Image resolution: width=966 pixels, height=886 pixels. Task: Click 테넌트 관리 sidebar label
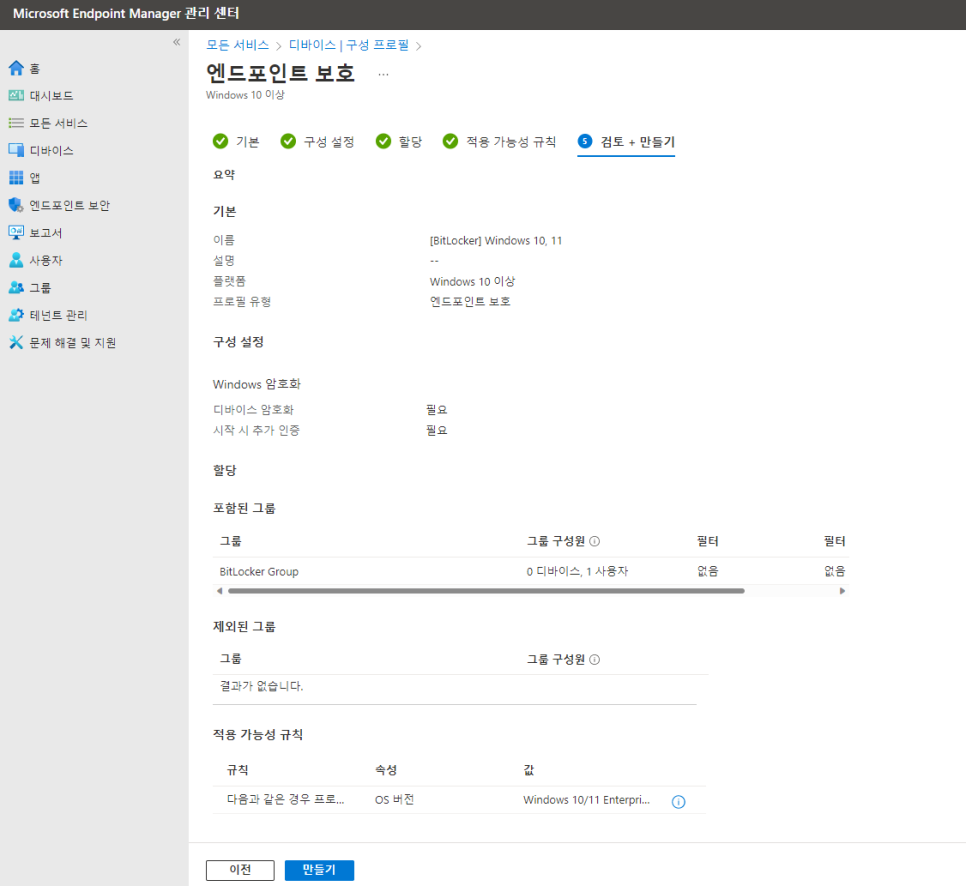click(x=59, y=315)
